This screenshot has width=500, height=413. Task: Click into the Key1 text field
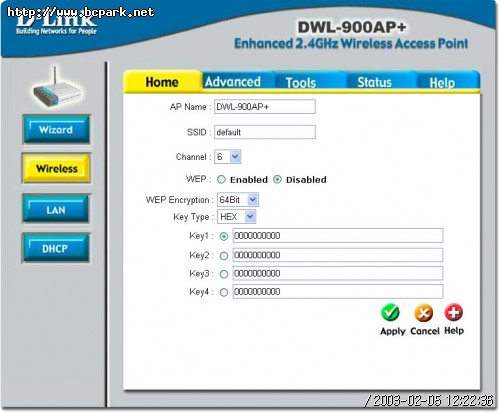coord(338,236)
